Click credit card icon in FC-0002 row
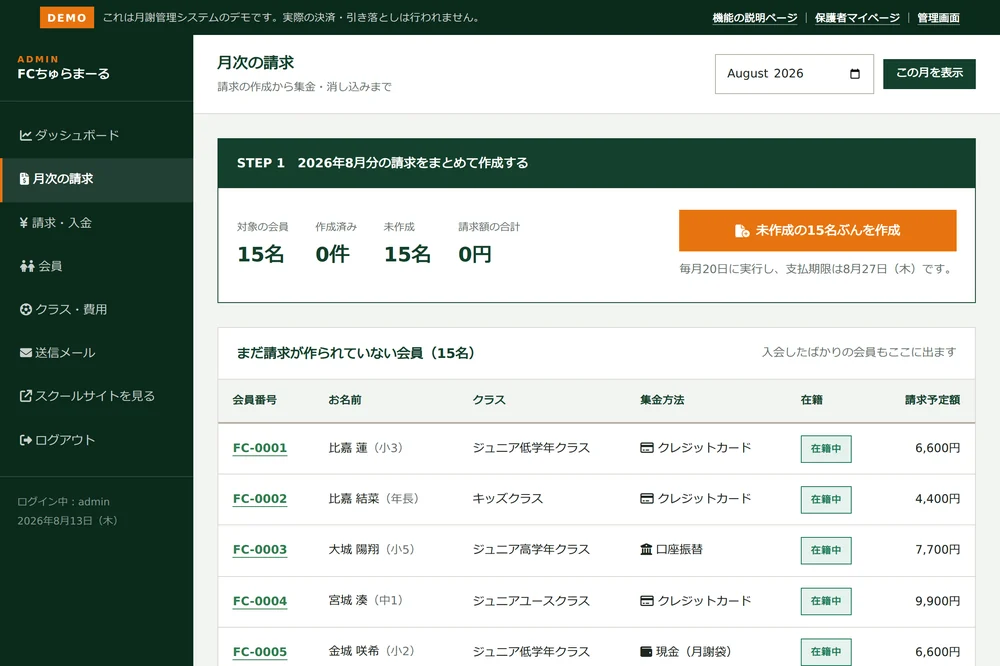Viewport: 1000px width, 666px height. (x=647, y=498)
